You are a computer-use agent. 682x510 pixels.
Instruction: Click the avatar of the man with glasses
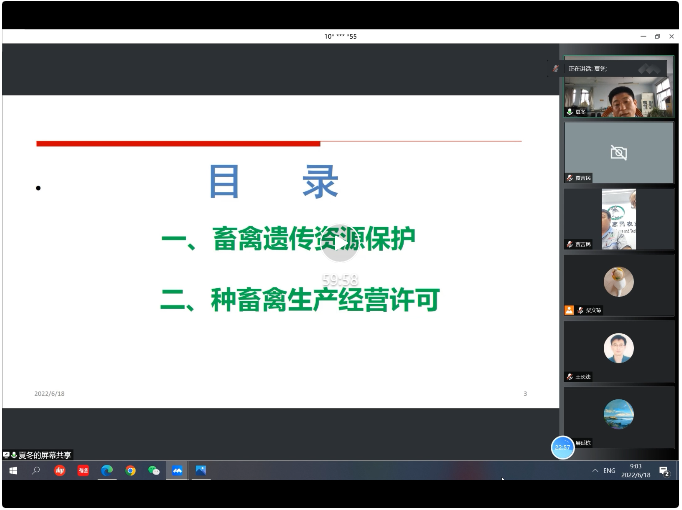tap(618, 348)
